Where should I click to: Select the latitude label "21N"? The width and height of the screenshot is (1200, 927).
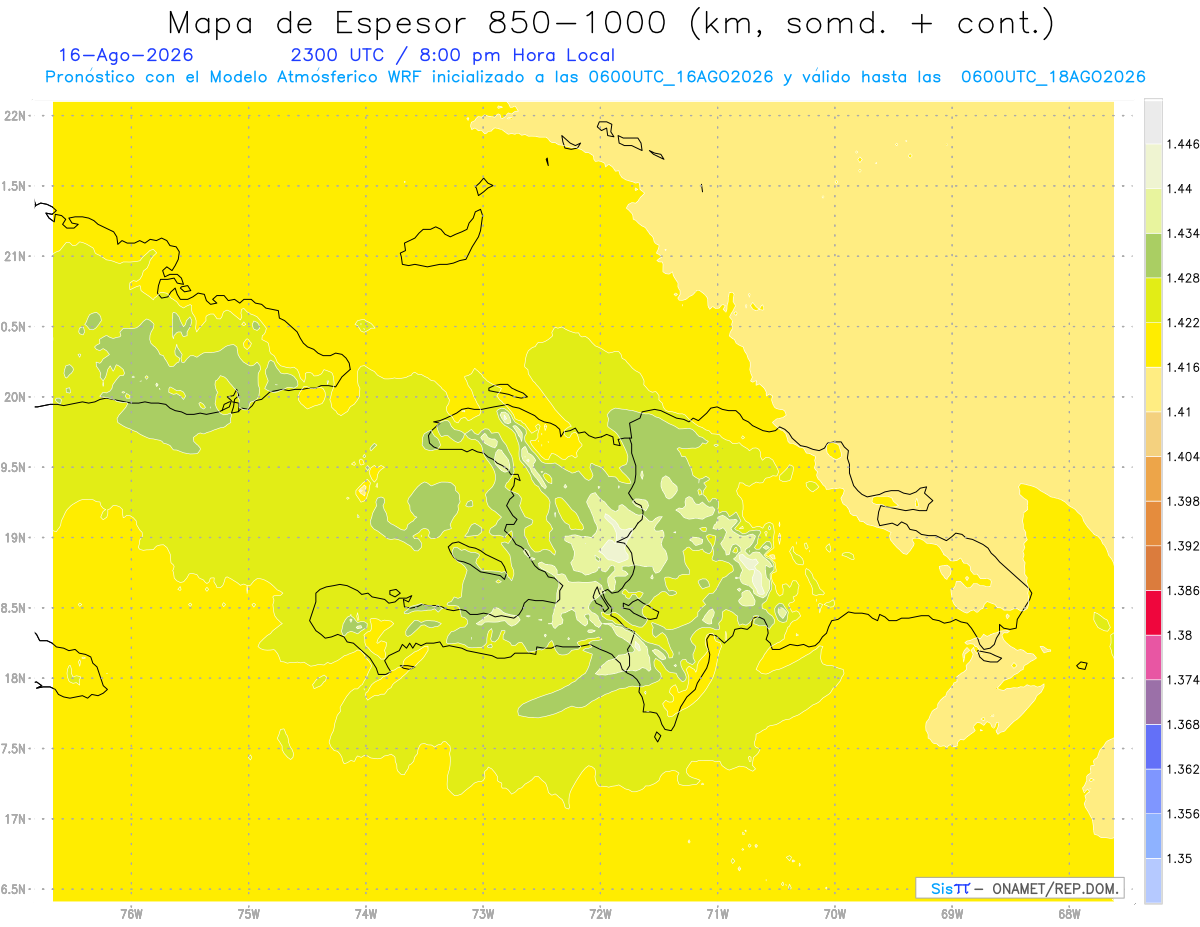click(17, 256)
